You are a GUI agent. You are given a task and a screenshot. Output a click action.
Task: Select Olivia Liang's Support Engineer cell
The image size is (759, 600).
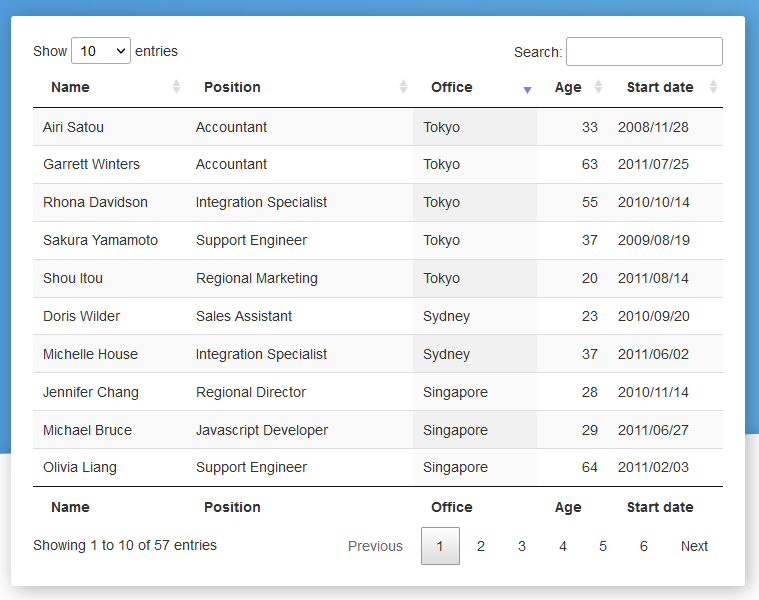coord(251,467)
